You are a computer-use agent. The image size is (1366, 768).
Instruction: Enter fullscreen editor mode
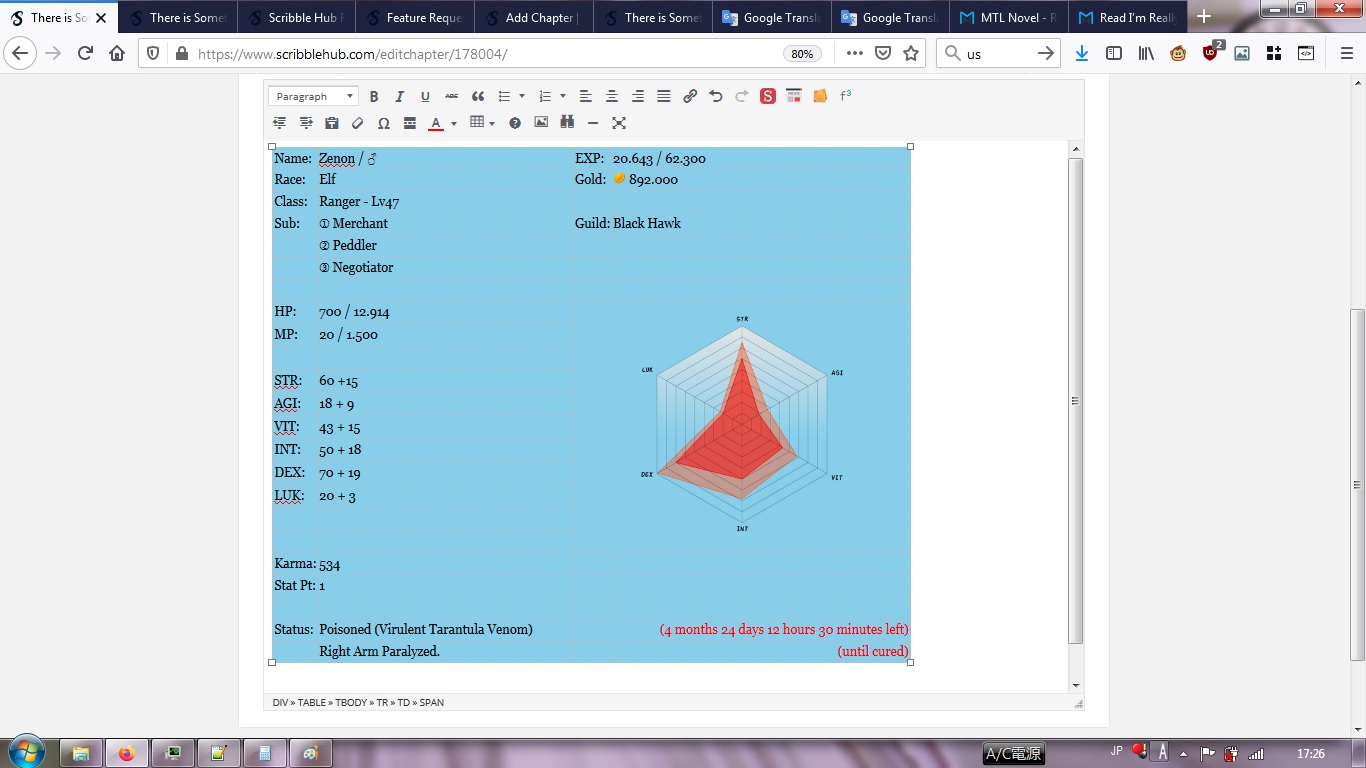tap(619, 123)
